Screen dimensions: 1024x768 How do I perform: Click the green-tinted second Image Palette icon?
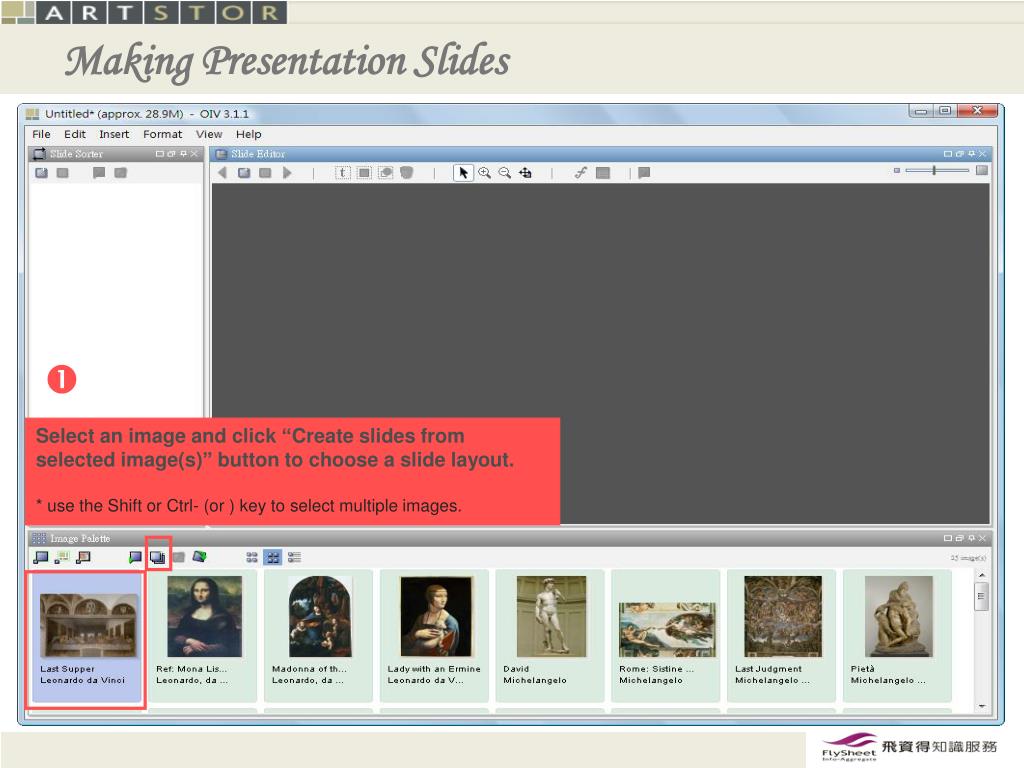click(62, 557)
